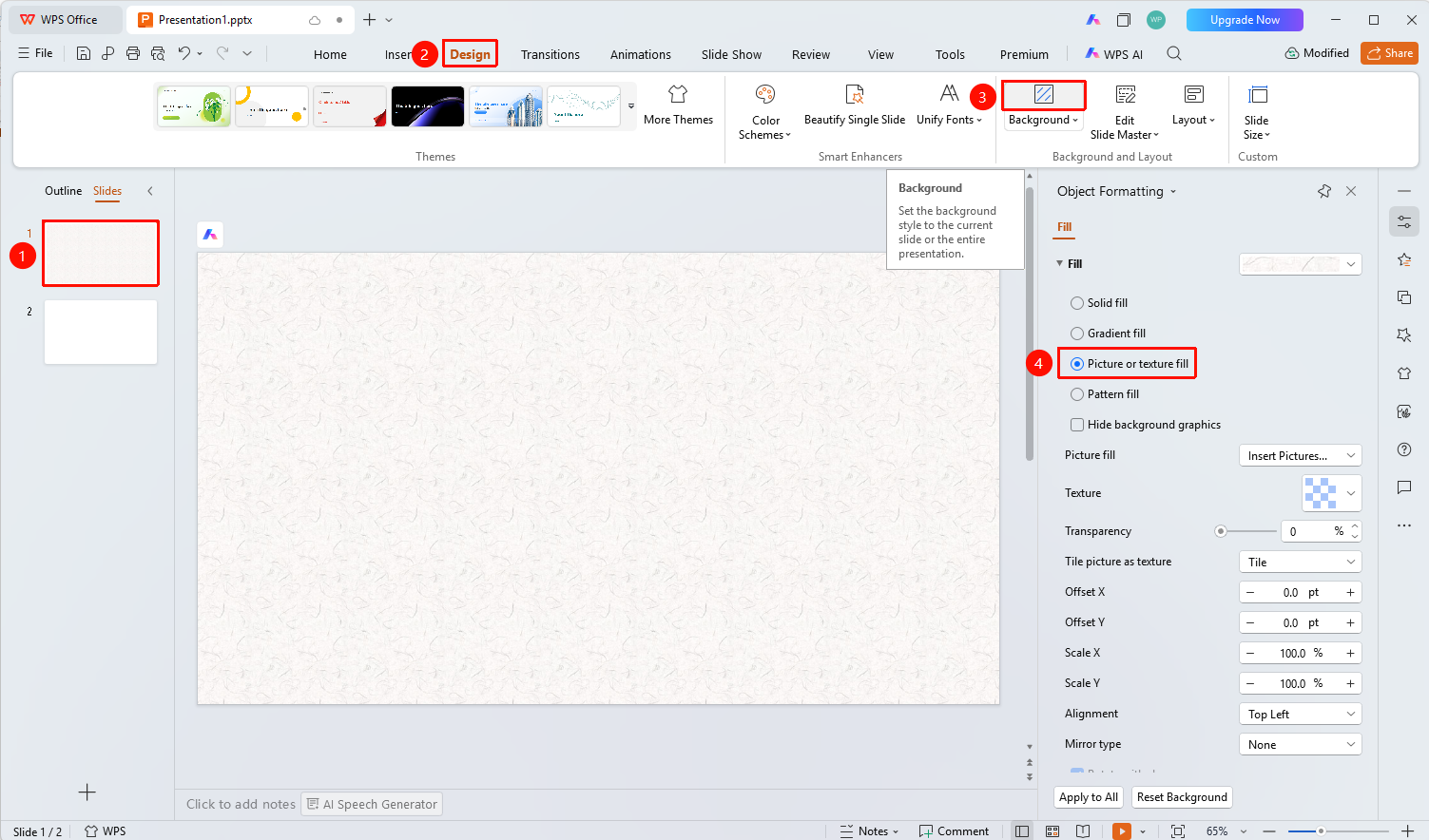Image resolution: width=1429 pixels, height=840 pixels.
Task: Open More Themes gallery
Action: pos(678,105)
